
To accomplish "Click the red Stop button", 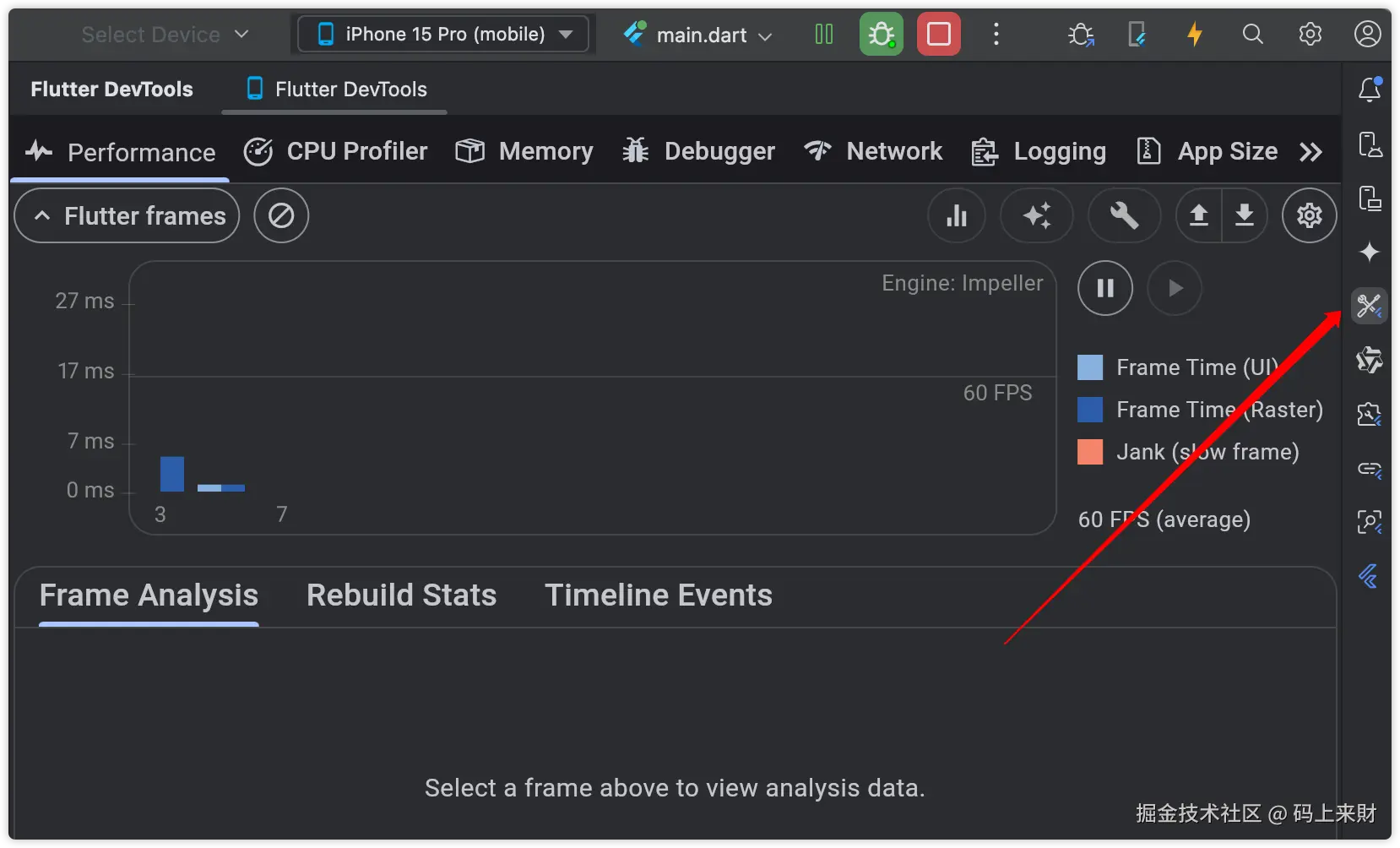I will tap(938, 35).
